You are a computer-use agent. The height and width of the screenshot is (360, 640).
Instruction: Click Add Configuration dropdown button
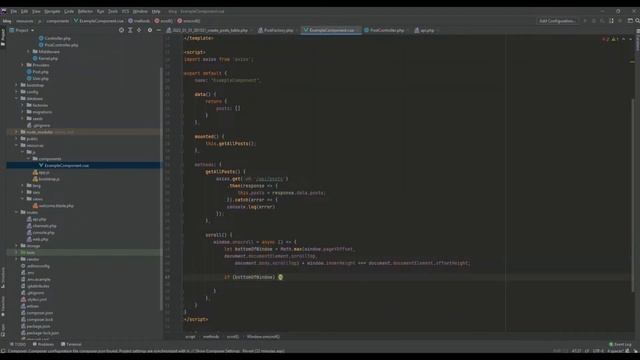click(x=557, y=21)
